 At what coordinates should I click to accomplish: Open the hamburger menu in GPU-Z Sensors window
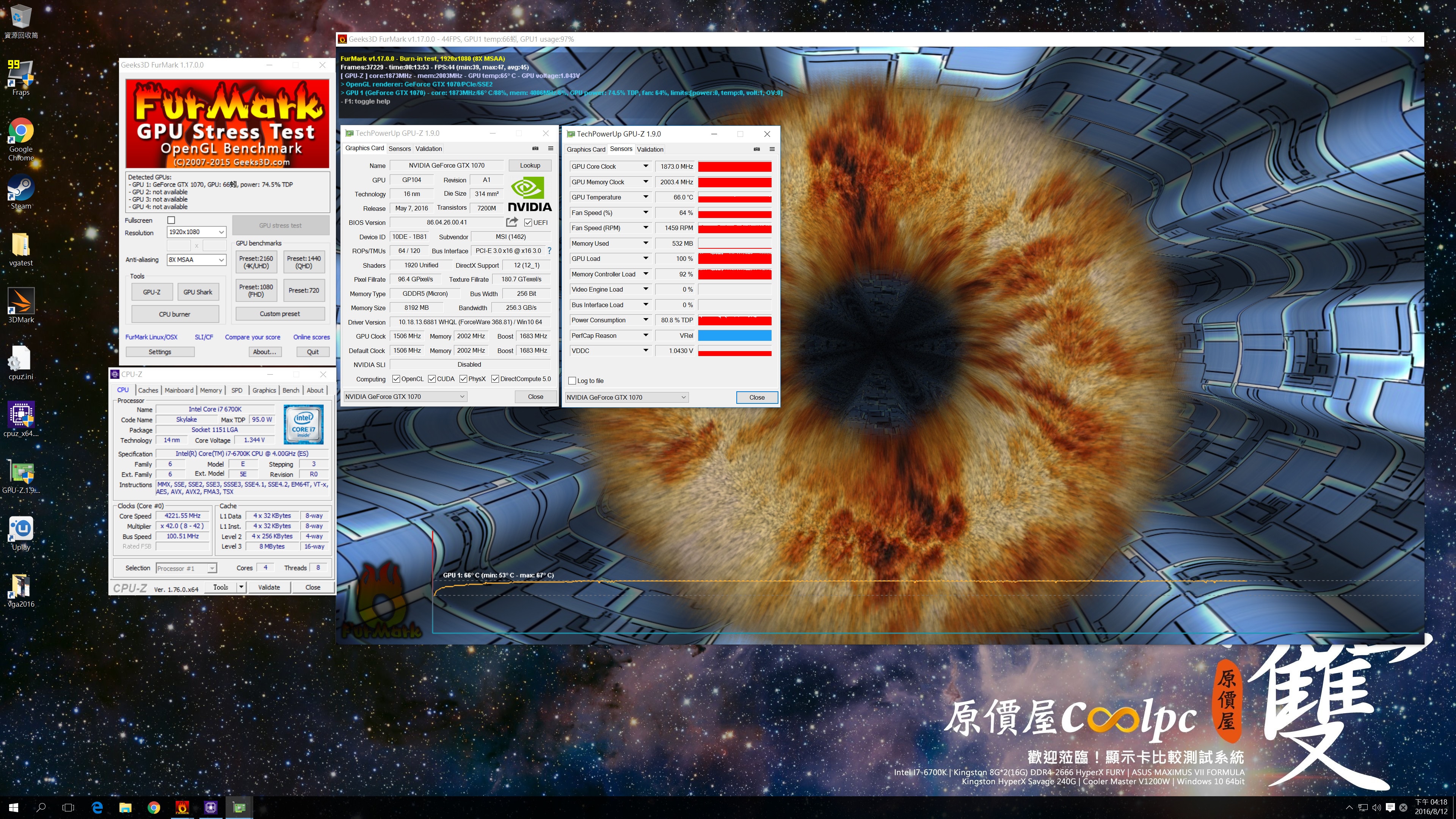click(x=772, y=149)
